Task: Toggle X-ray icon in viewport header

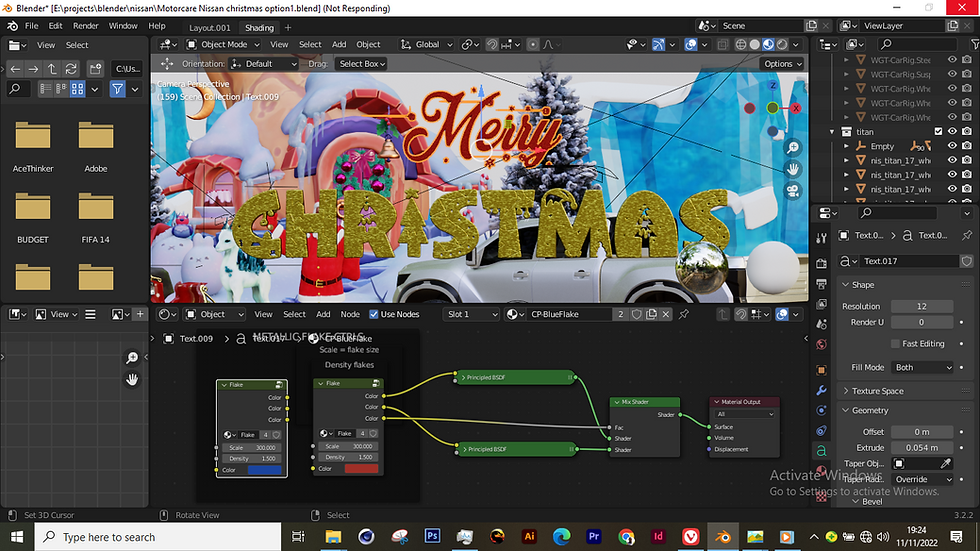Action: [723, 44]
